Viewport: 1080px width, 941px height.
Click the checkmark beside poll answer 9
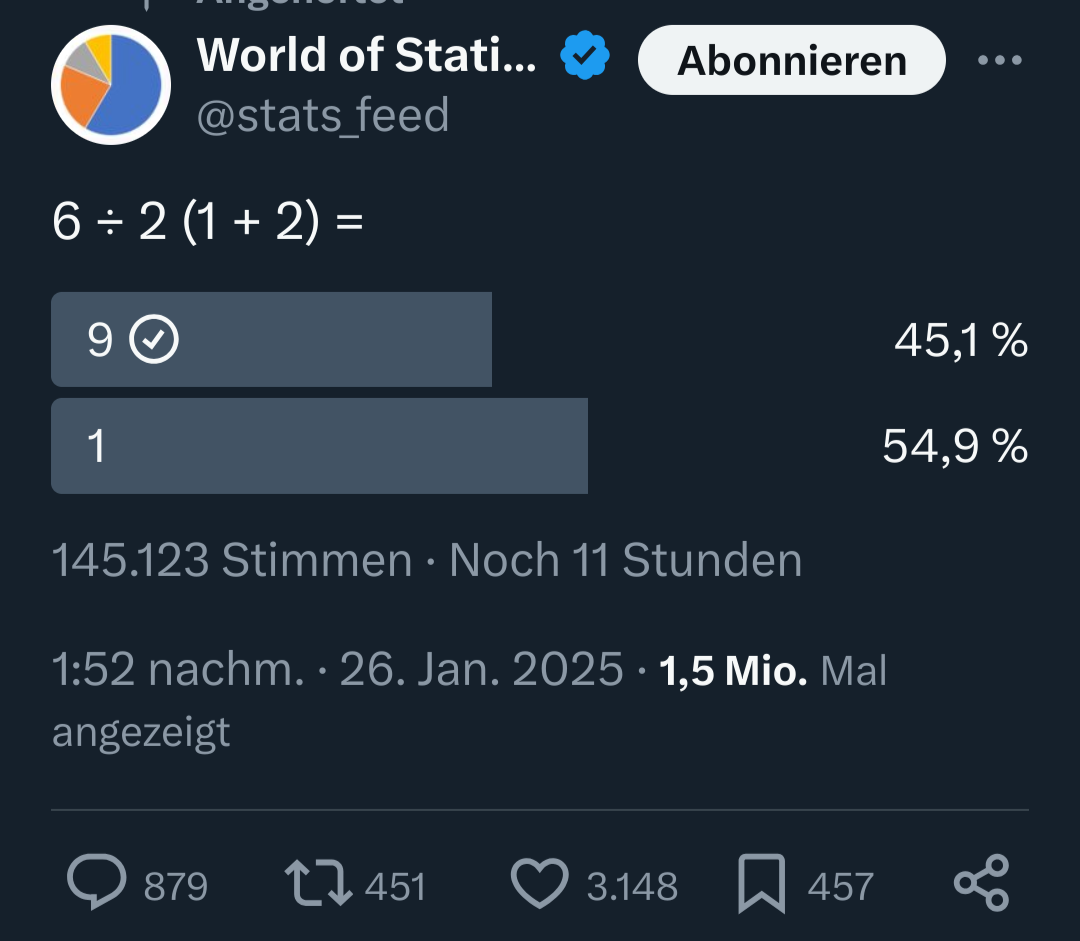(155, 341)
